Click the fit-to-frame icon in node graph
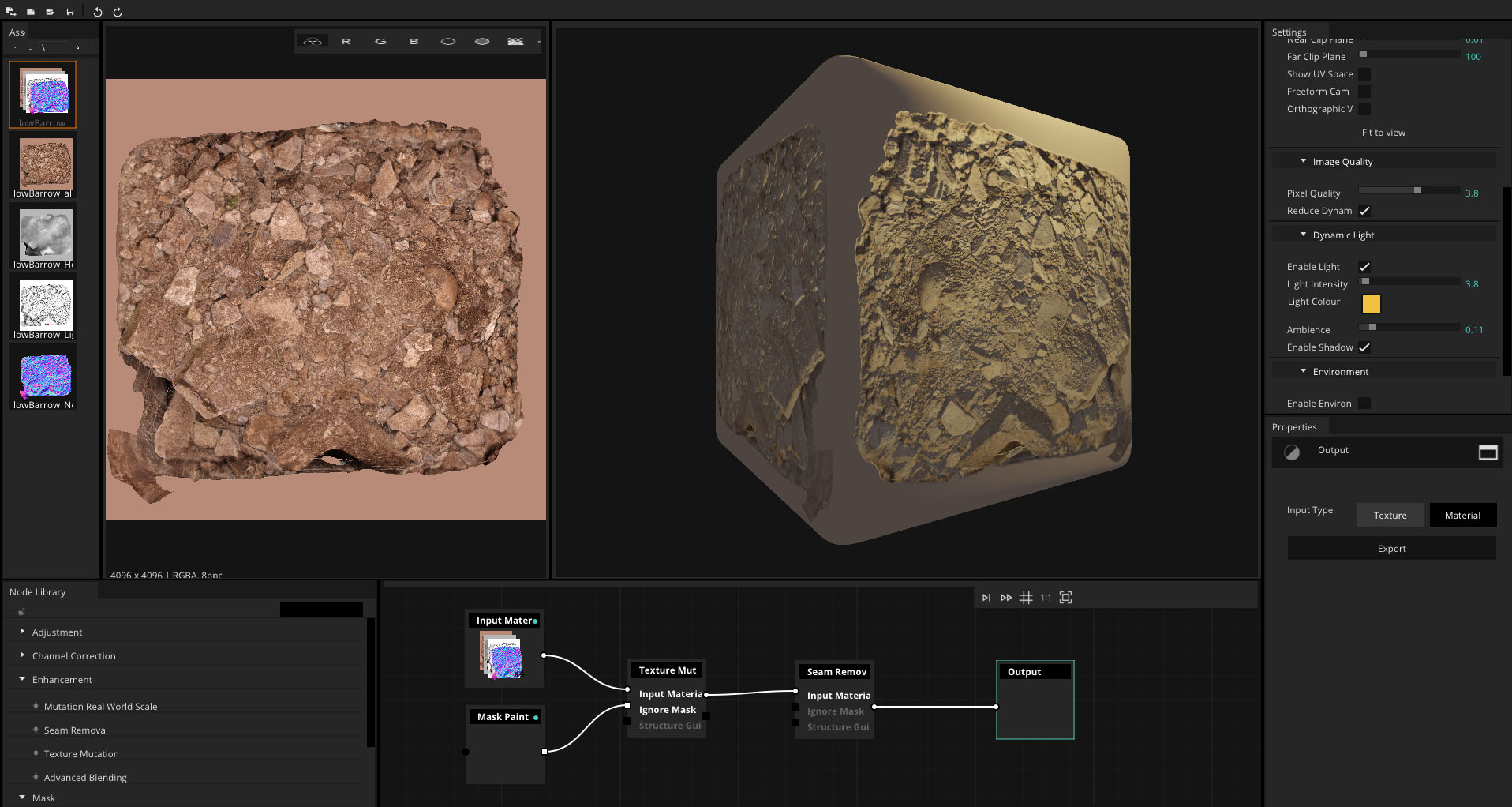 [1065, 598]
